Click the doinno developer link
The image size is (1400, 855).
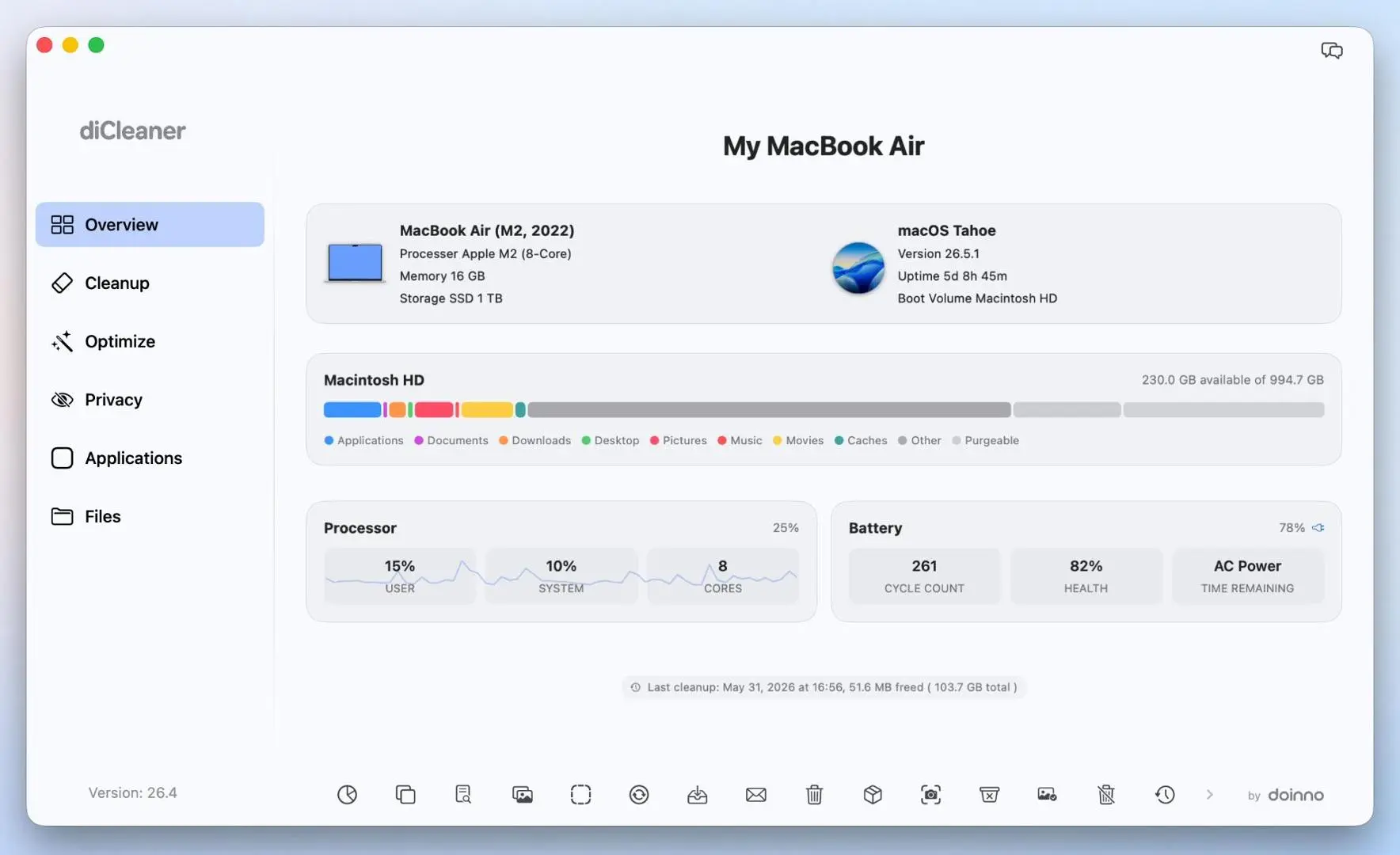pyautogui.click(x=1286, y=795)
